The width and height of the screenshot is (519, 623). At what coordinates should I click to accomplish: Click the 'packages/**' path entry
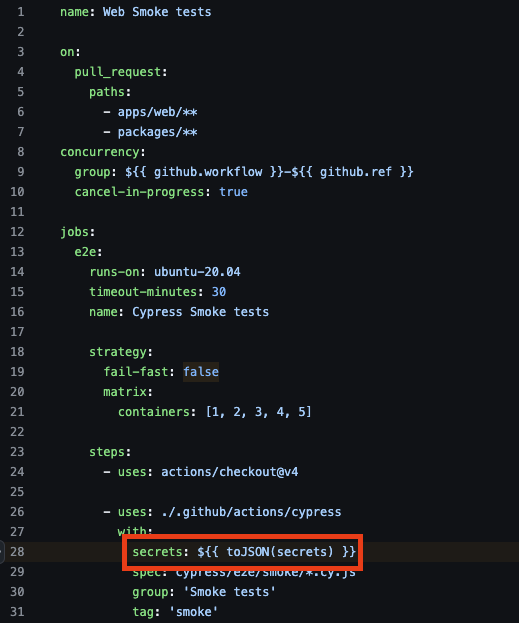point(157,132)
